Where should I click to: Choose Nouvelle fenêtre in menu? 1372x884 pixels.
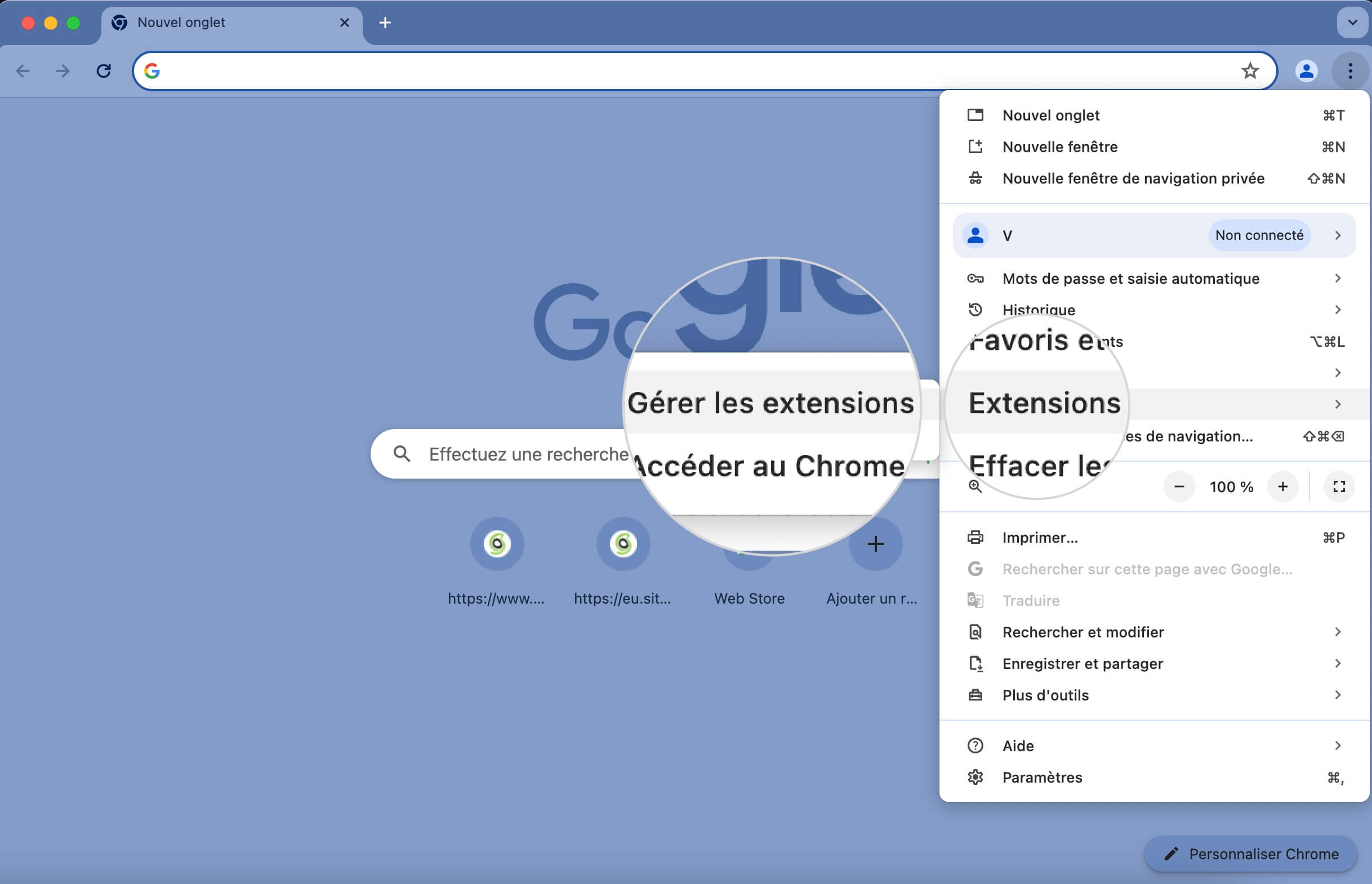coord(1155,147)
